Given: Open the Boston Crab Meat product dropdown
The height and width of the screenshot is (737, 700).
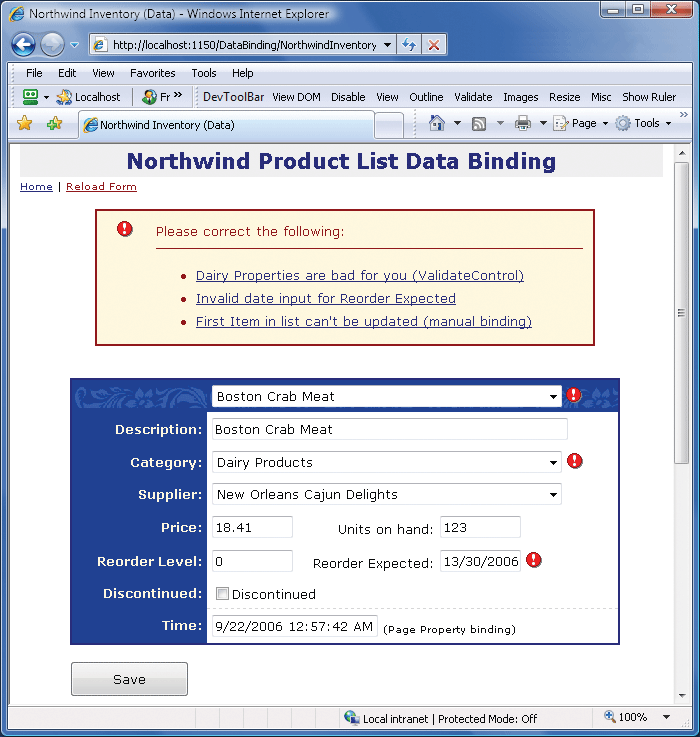Looking at the screenshot, I should pyautogui.click(x=386, y=397).
